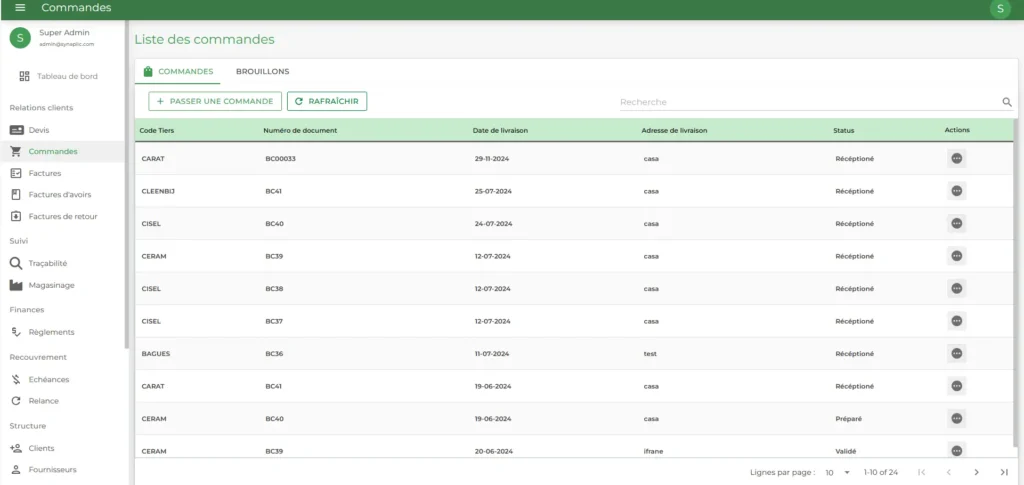Sort by Date de livraison header
Screen dimensions: 1024x485
click(500, 131)
